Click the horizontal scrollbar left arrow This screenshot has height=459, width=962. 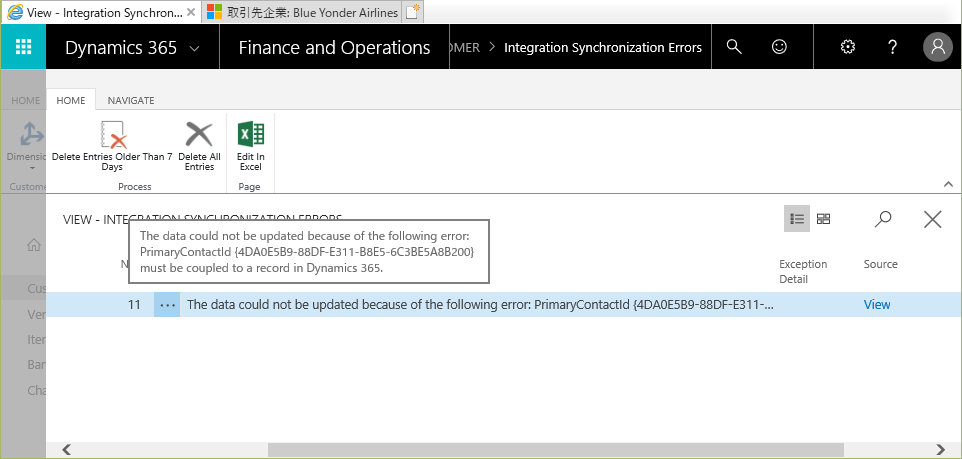(x=66, y=450)
